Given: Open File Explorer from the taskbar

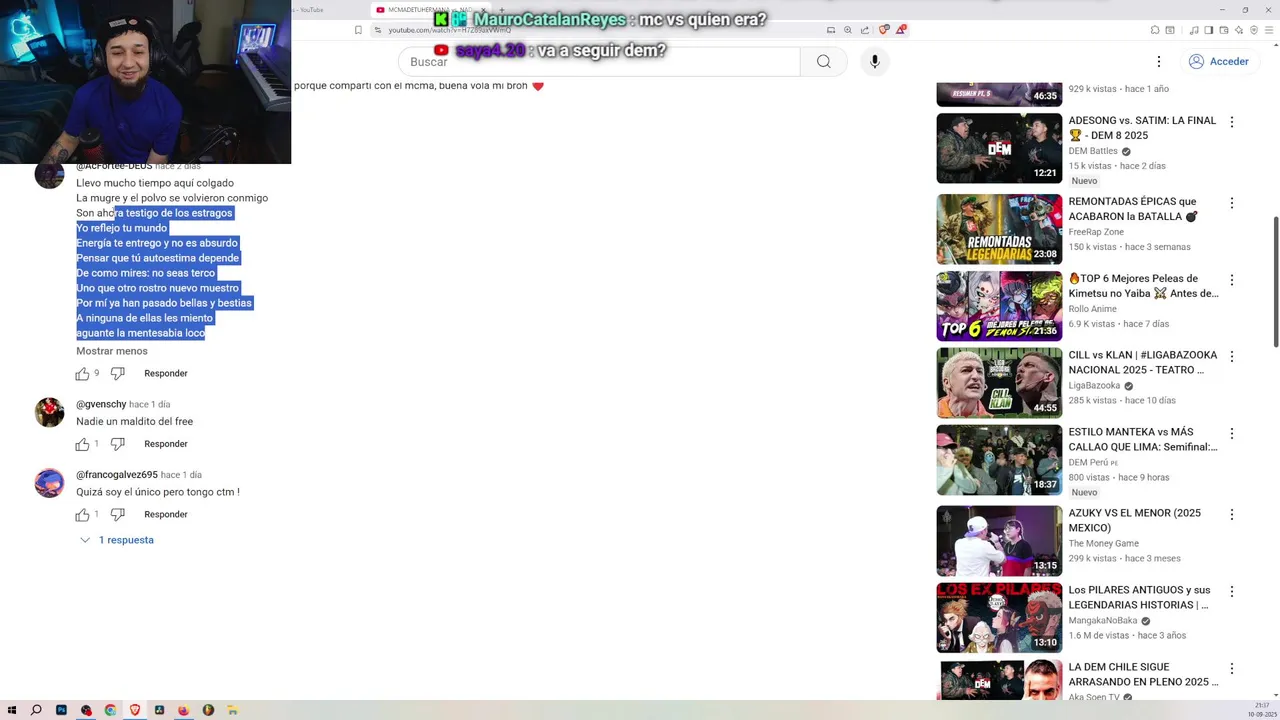Looking at the screenshot, I should 232,710.
